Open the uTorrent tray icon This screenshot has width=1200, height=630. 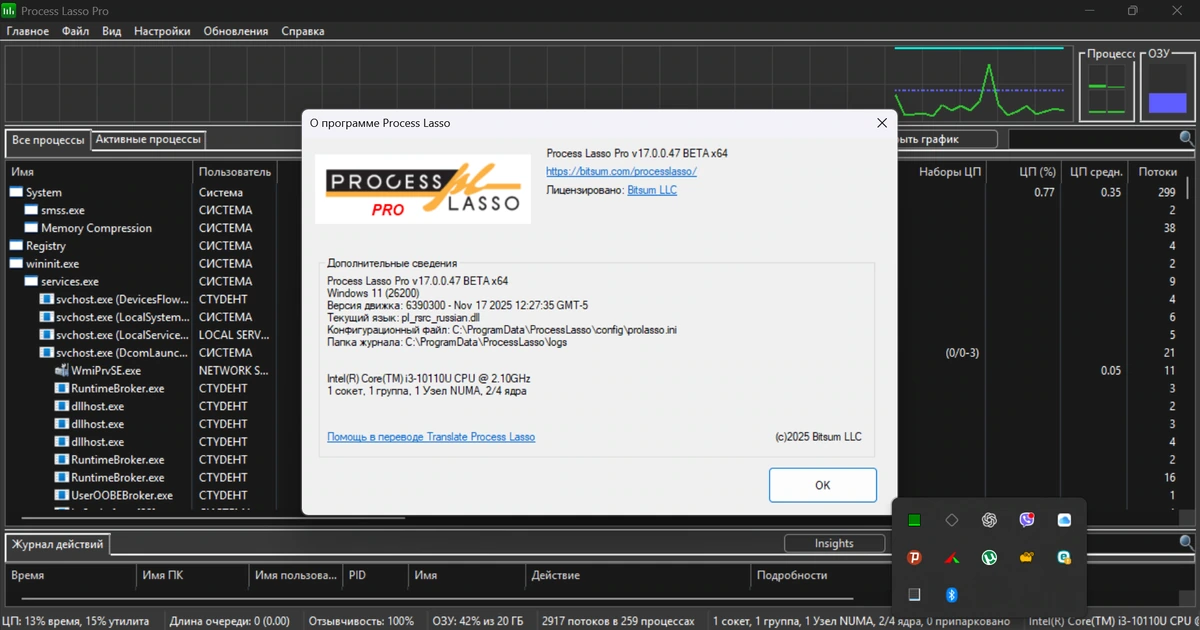(989, 557)
